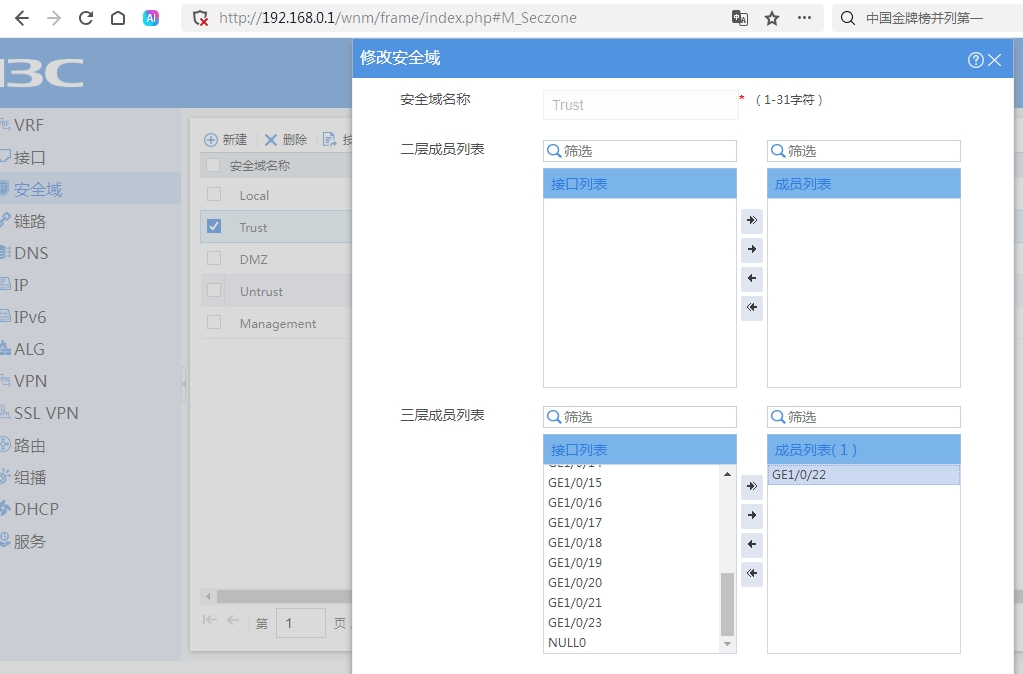The image size is (1023, 674).
Task: Open the page translate icon in address bar
Action: point(739,18)
